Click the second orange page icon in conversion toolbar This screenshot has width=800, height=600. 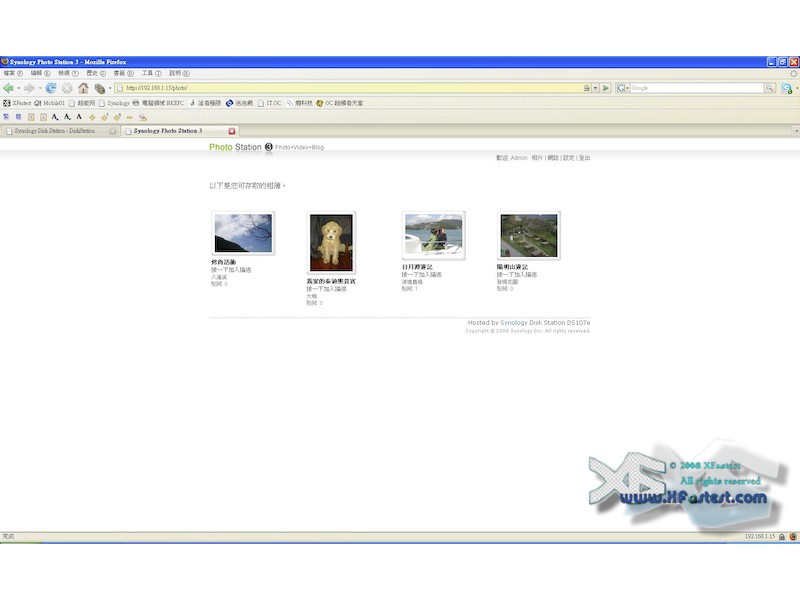click(x=43, y=117)
